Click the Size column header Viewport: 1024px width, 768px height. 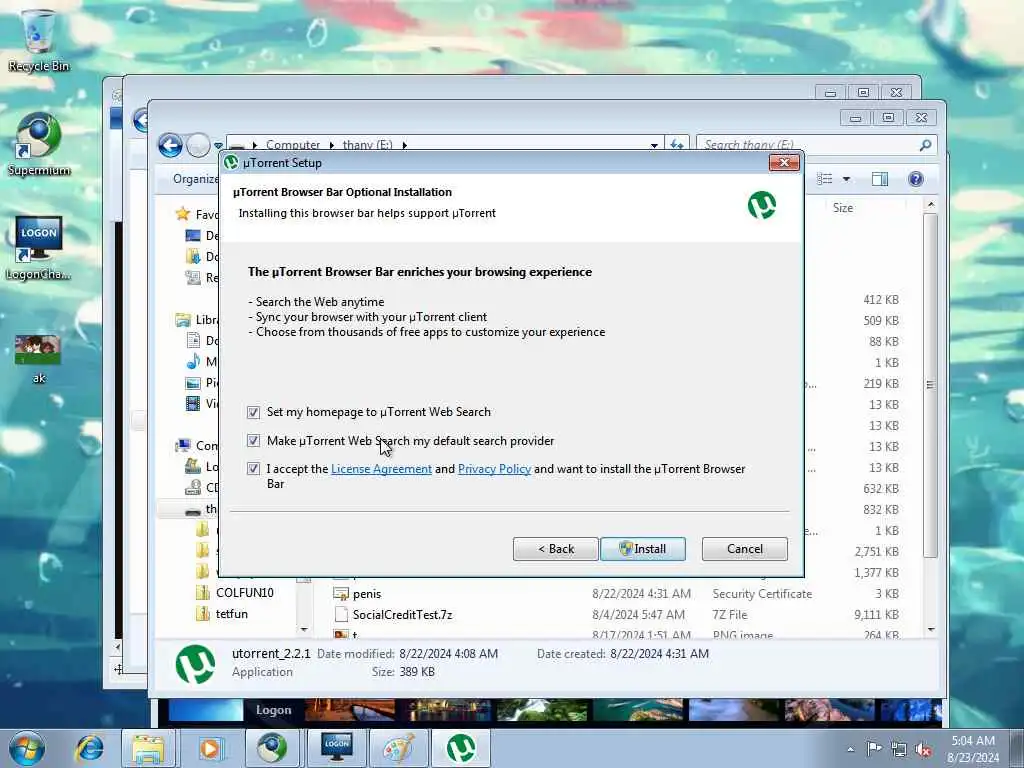point(842,208)
